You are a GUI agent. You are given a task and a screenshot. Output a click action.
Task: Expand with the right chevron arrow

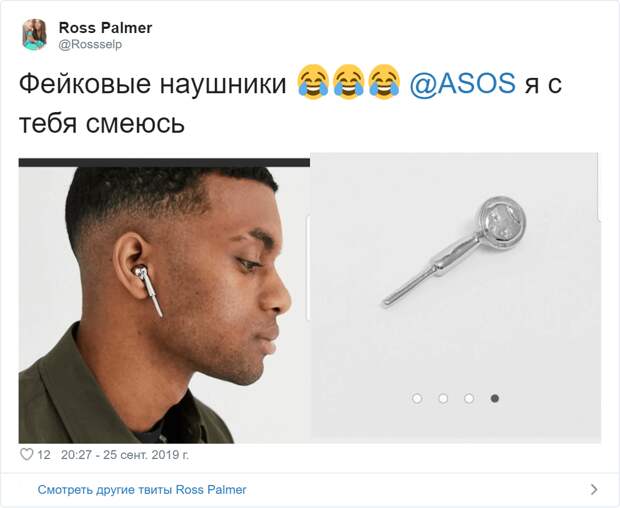(x=594, y=490)
